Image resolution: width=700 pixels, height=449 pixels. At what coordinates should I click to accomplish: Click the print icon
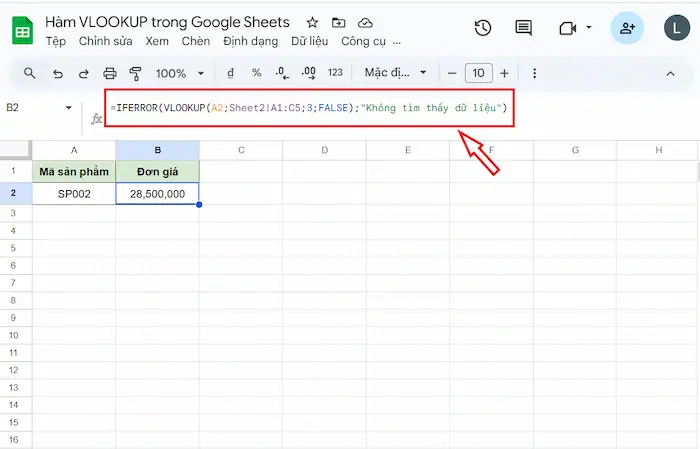pyautogui.click(x=110, y=73)
